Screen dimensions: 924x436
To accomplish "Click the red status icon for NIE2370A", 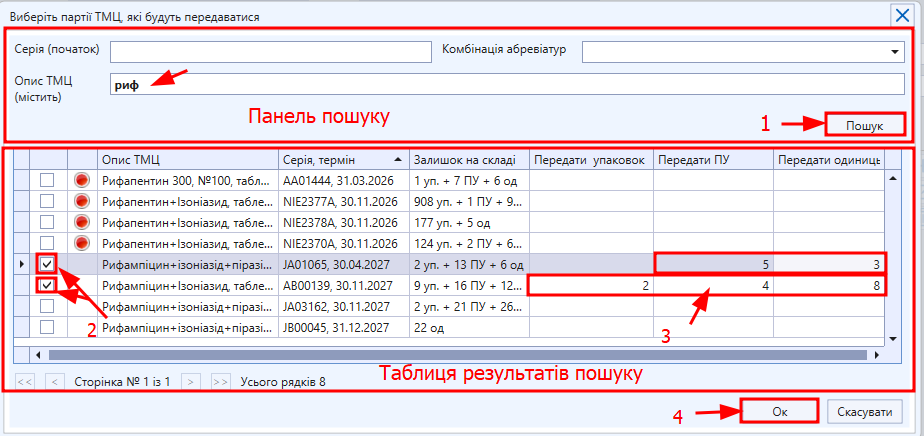I will [x=82, y=242].
